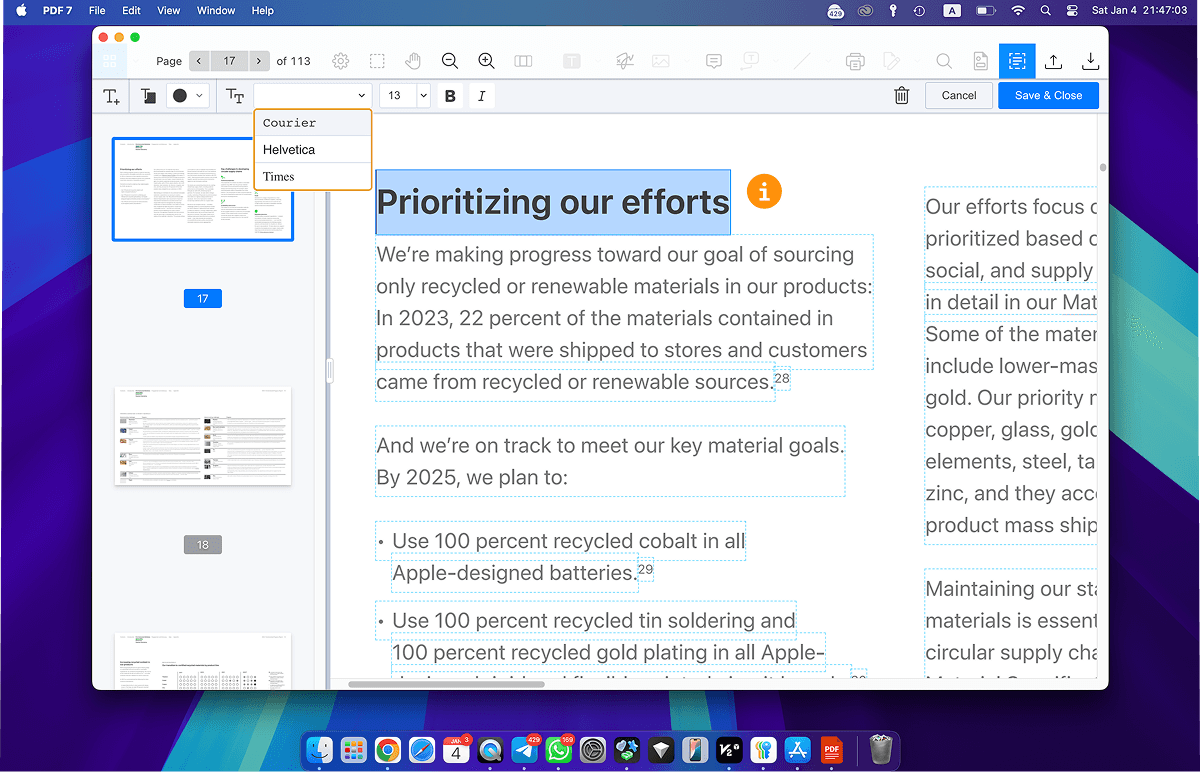Click the comment note icon
The height and width of the screenshot is (772, 1200).
pyautogui.click(x=714, y=61)
